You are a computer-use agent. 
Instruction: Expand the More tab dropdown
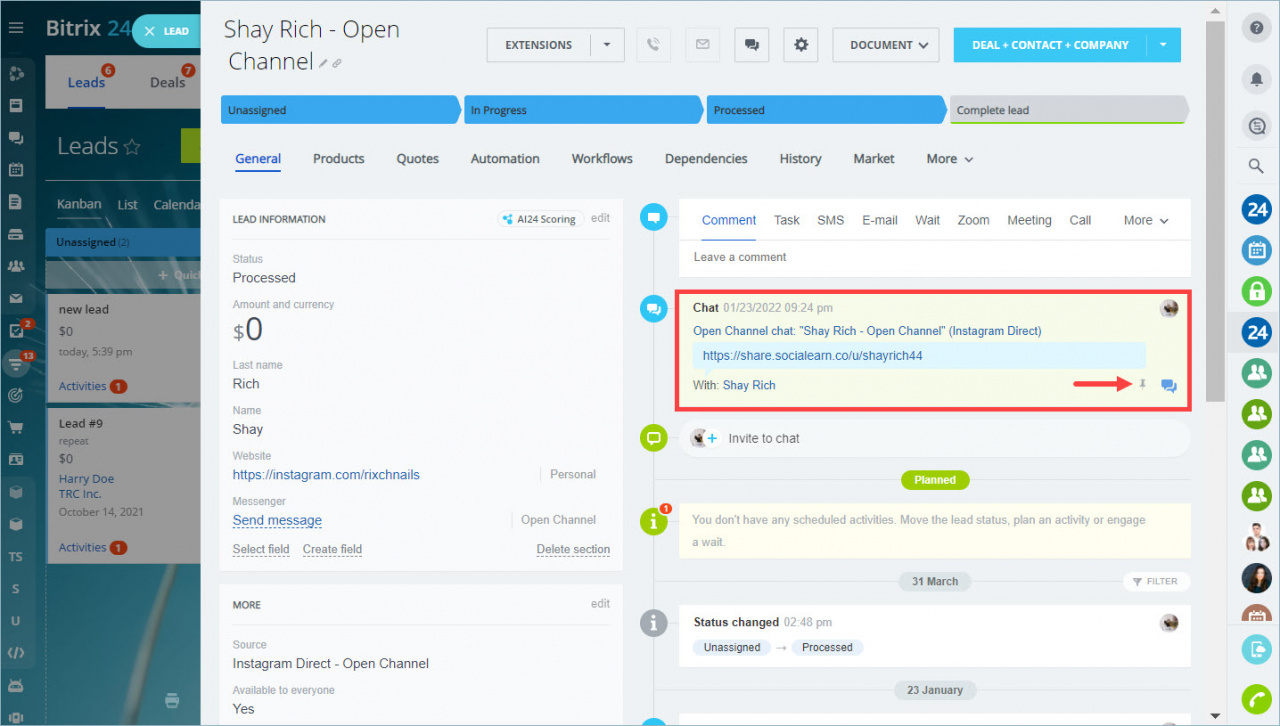pos(949,159)
